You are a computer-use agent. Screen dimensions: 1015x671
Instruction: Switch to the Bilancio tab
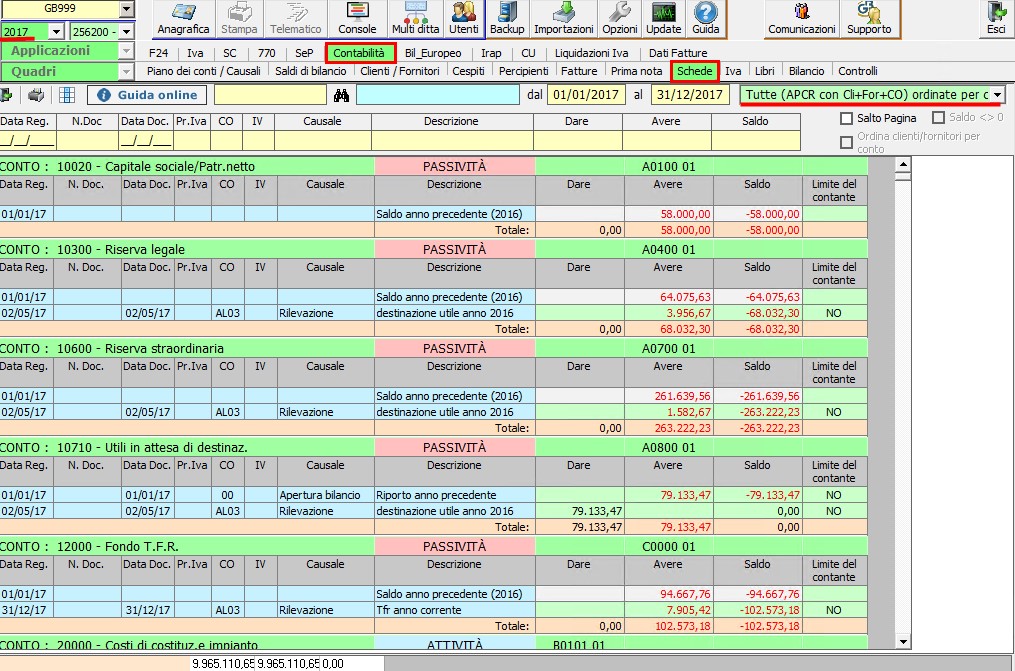(x=806, y=71)
